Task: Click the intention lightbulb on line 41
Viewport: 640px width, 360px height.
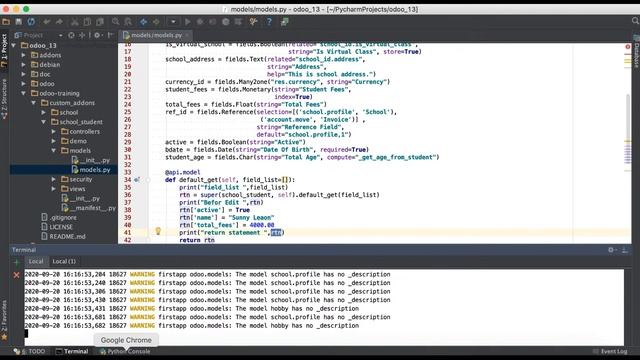Action: (x=158, y=232)
